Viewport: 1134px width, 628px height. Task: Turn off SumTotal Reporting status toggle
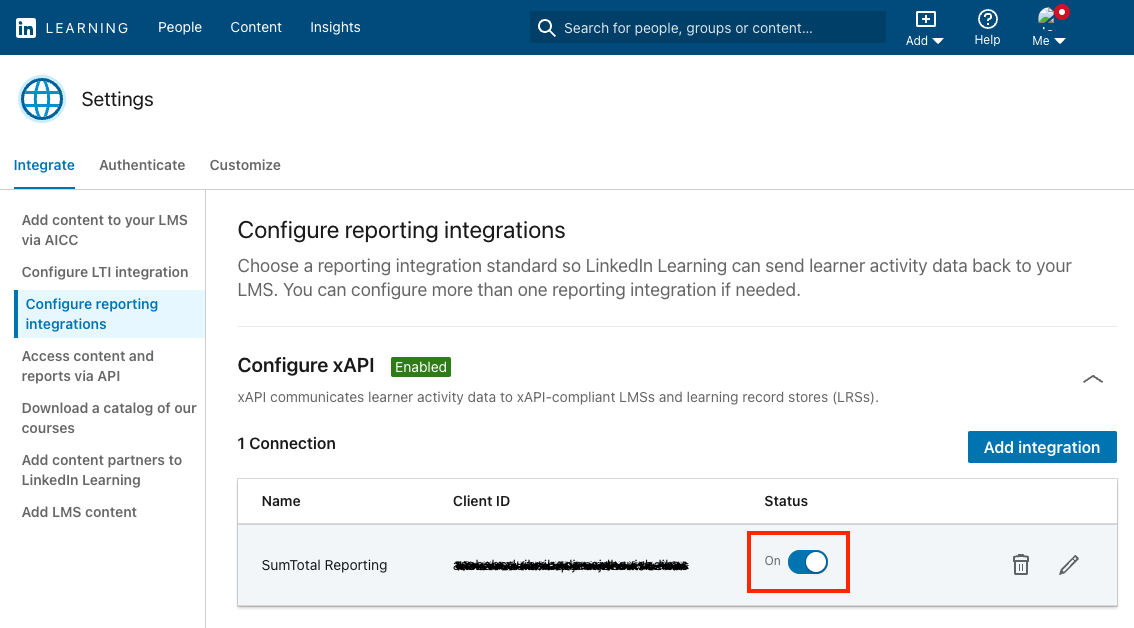pos(808,562)
